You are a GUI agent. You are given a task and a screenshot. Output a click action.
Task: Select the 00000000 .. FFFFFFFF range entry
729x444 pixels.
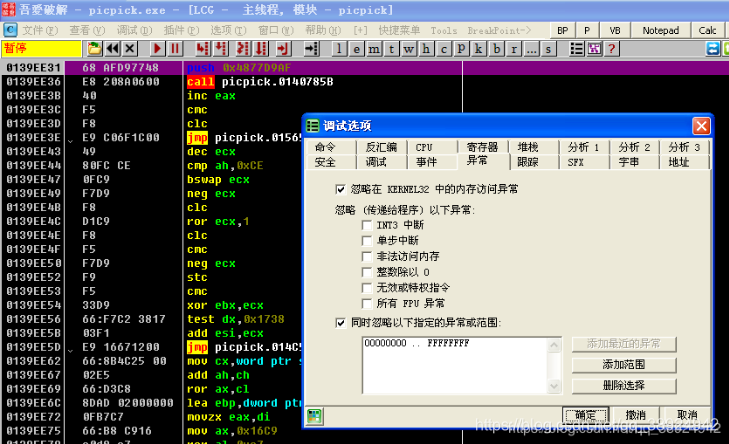click(417, 343)
